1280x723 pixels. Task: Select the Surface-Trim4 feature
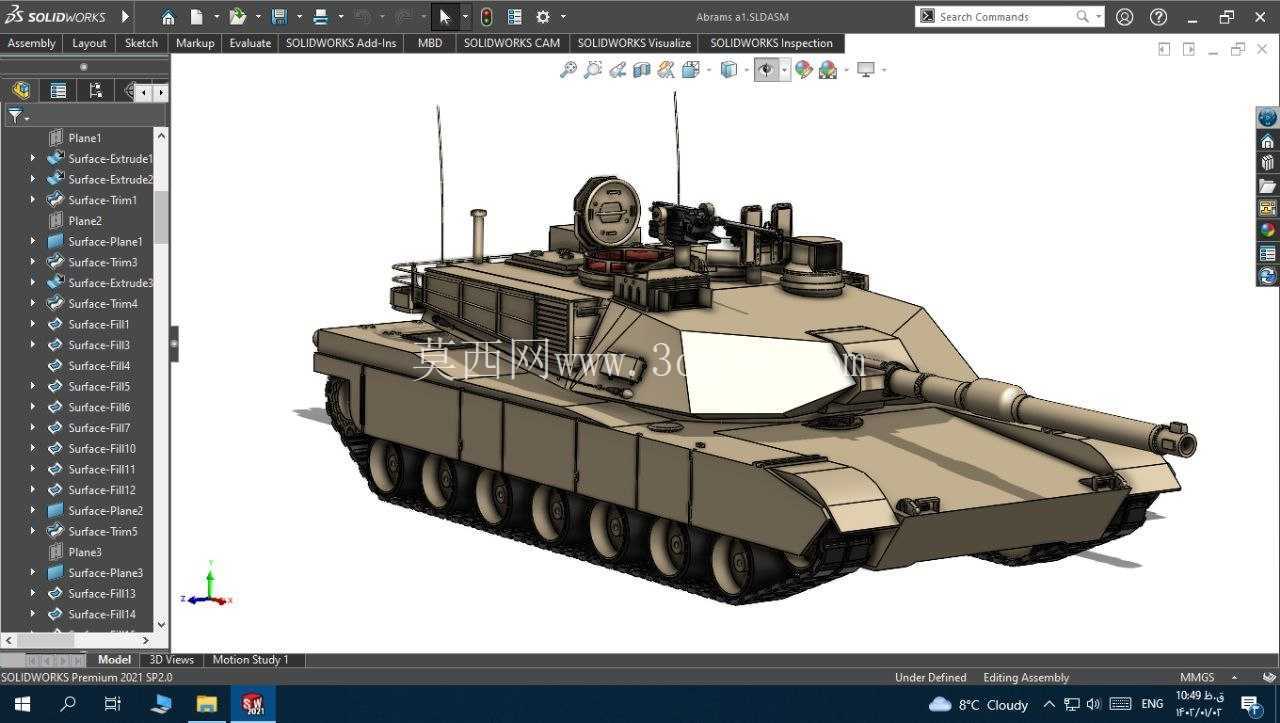(102, 303)
